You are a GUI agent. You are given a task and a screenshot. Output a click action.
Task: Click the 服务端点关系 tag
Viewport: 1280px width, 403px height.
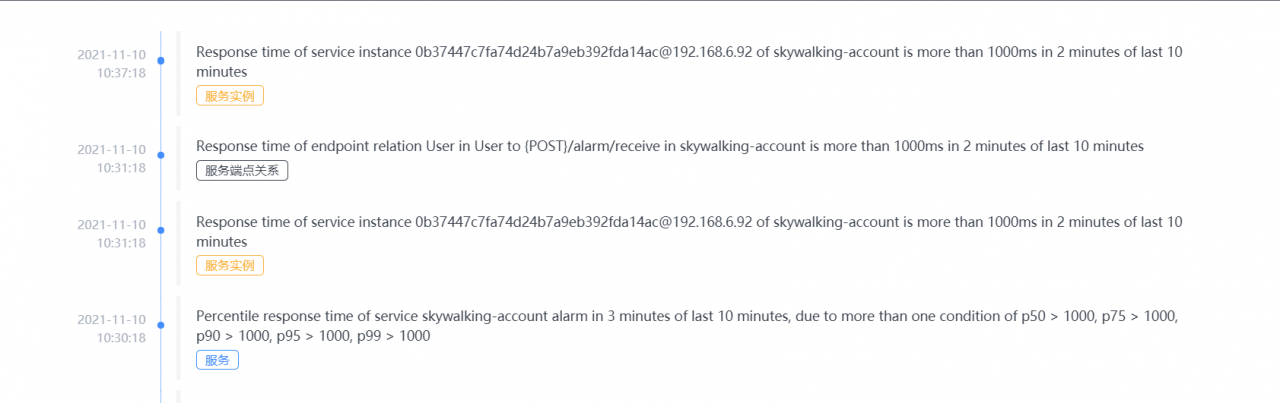[x=242, y=171]
